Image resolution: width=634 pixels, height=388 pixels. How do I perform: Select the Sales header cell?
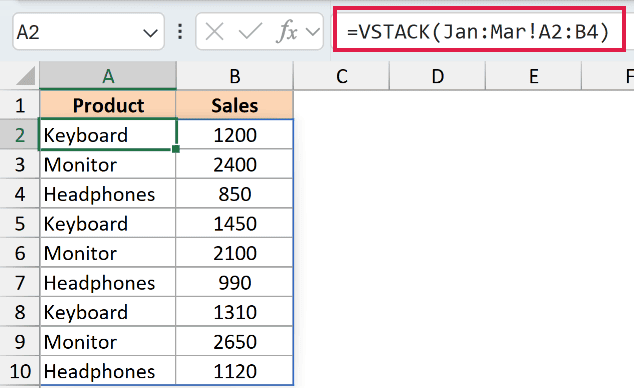click(x=235, y=105)
